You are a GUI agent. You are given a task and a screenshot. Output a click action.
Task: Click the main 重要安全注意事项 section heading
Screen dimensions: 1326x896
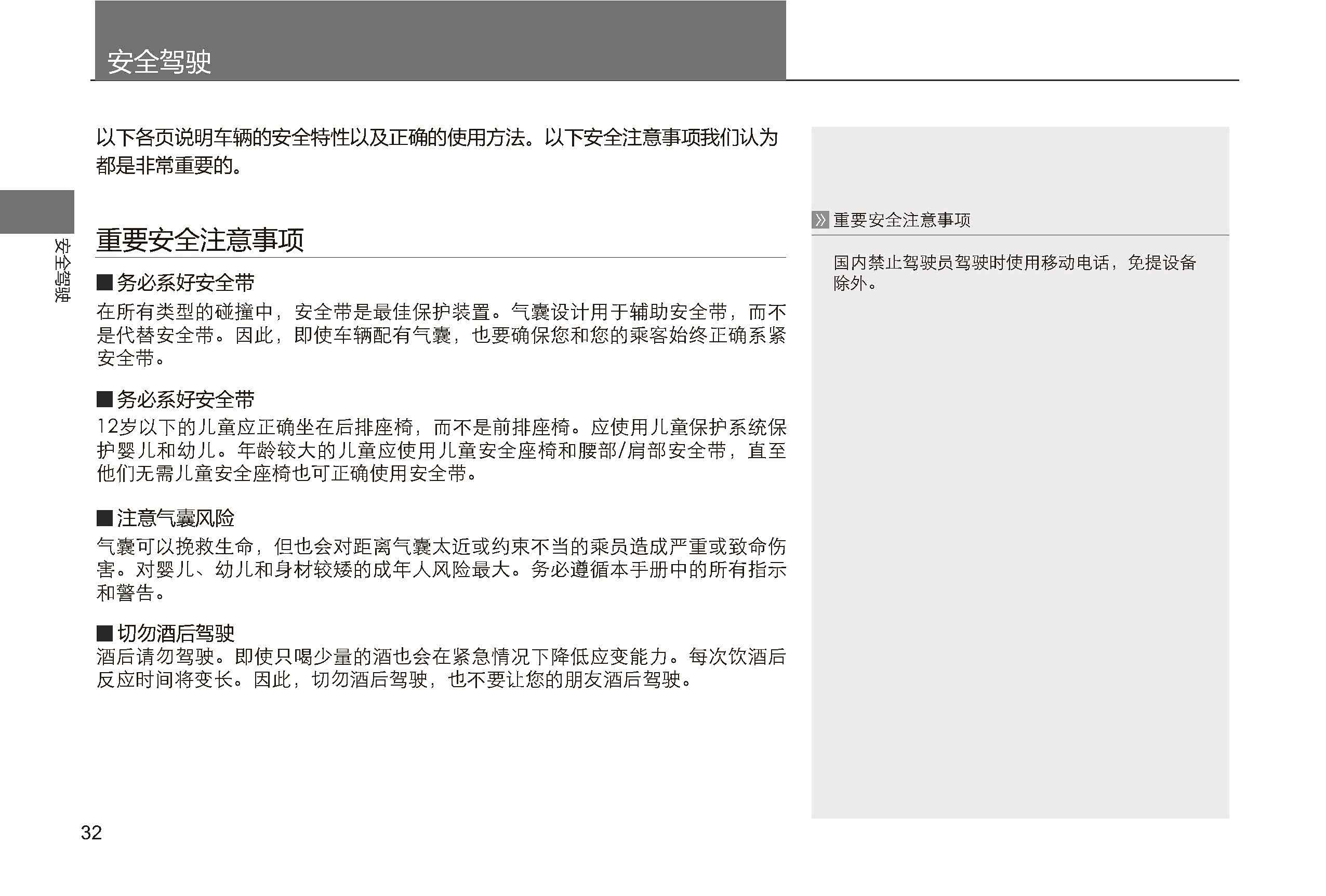[x=200, y=240]
